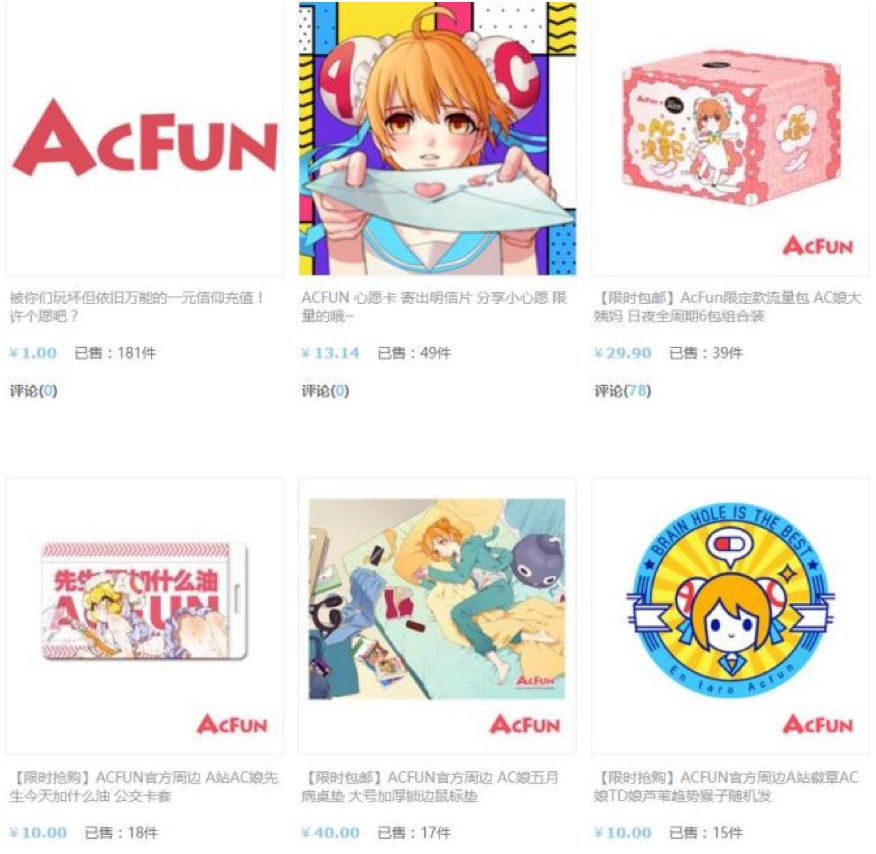Open the AC girl holding envelope image
876x854 pixels.
pos(437,138)
